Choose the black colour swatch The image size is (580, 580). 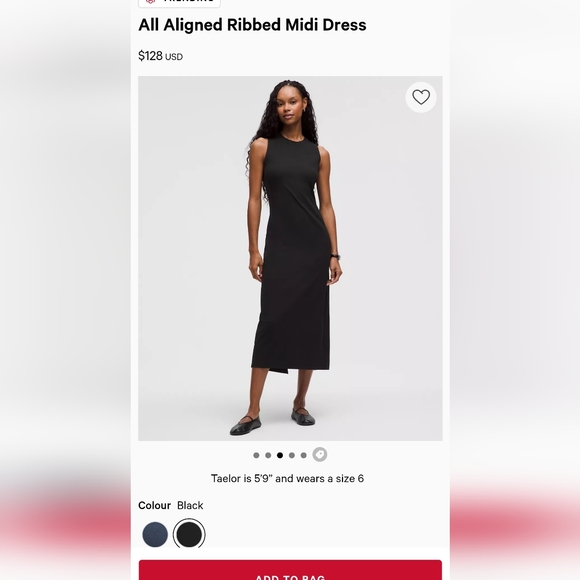click(189, 534)
